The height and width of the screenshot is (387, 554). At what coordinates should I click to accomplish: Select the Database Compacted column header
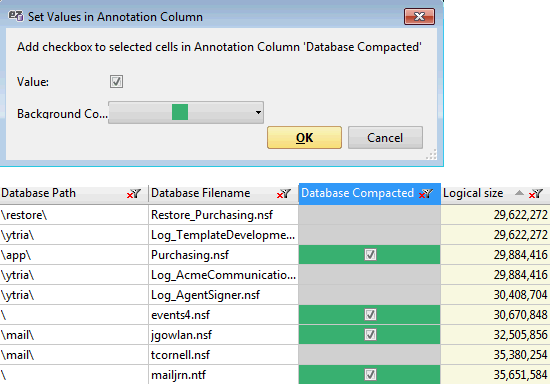(x=370, y=193)
